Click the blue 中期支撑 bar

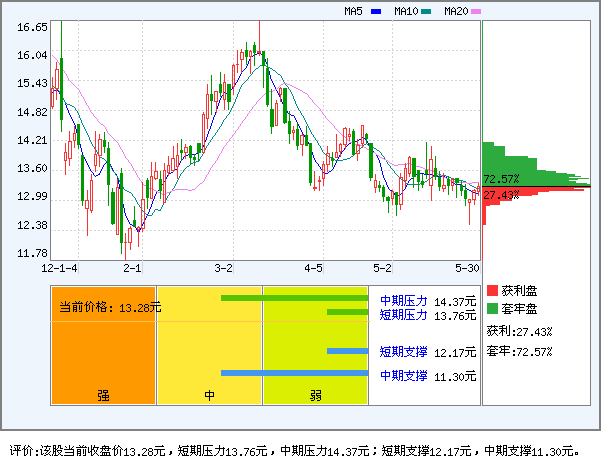click(x=294, y=373)
